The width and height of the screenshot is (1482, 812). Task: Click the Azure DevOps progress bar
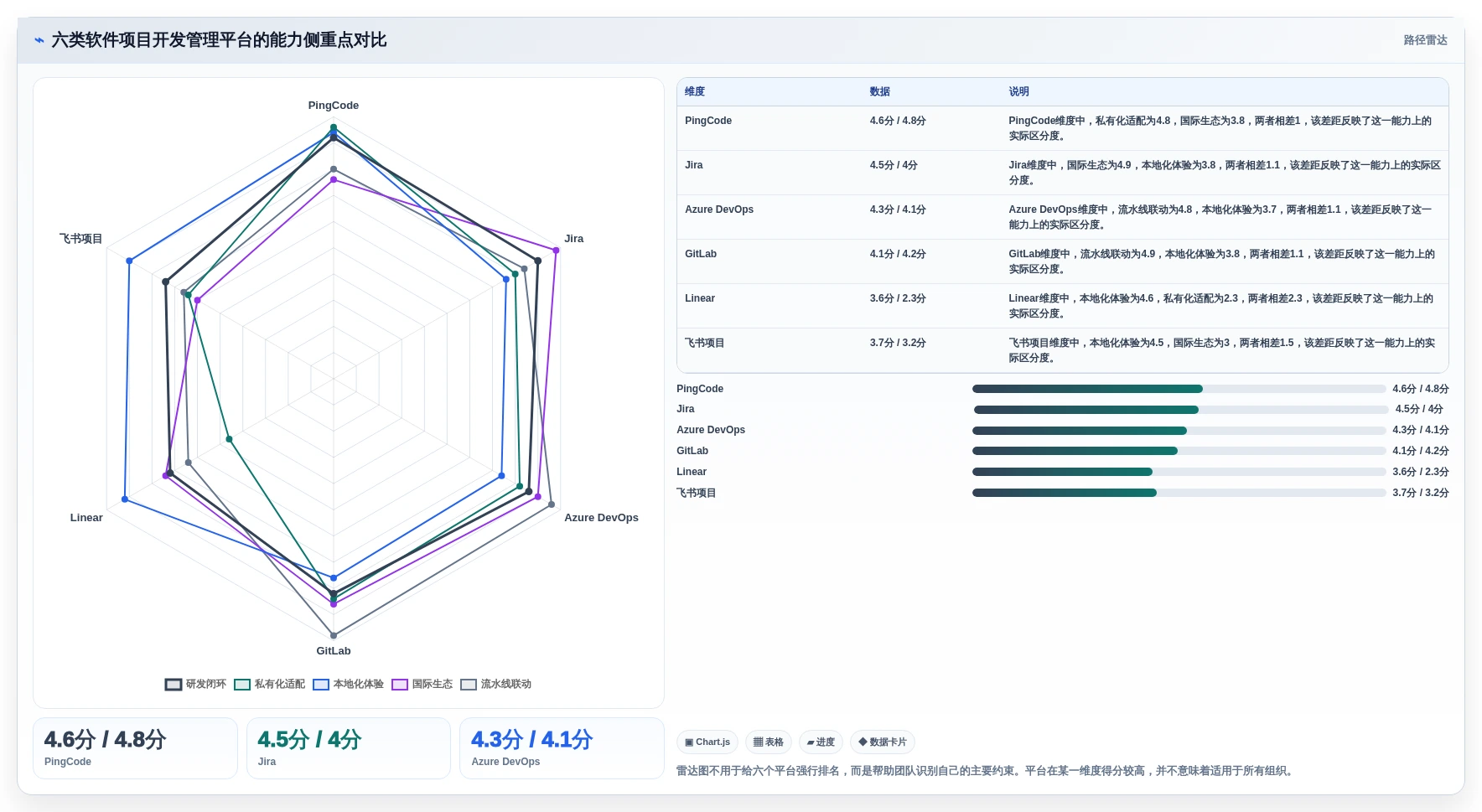[1179, 431]
